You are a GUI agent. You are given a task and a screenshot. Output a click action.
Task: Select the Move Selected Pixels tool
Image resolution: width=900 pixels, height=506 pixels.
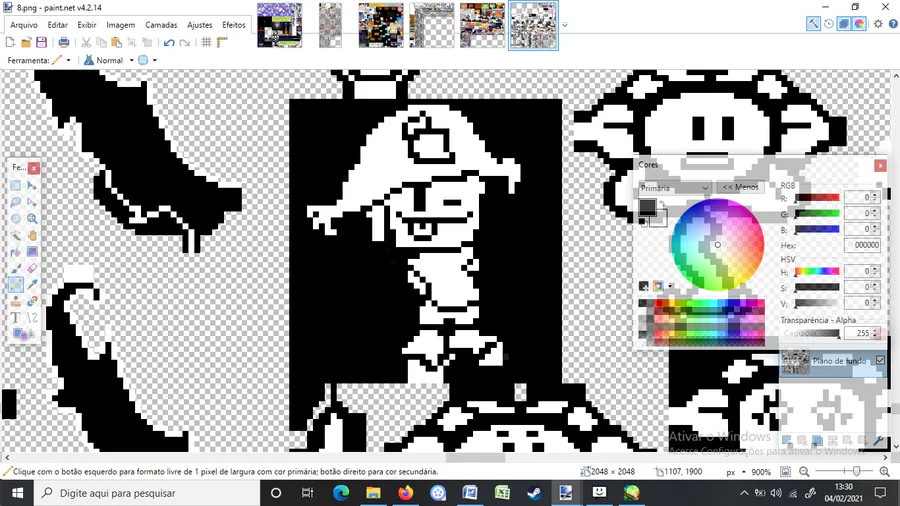click(x=32, y=185)
